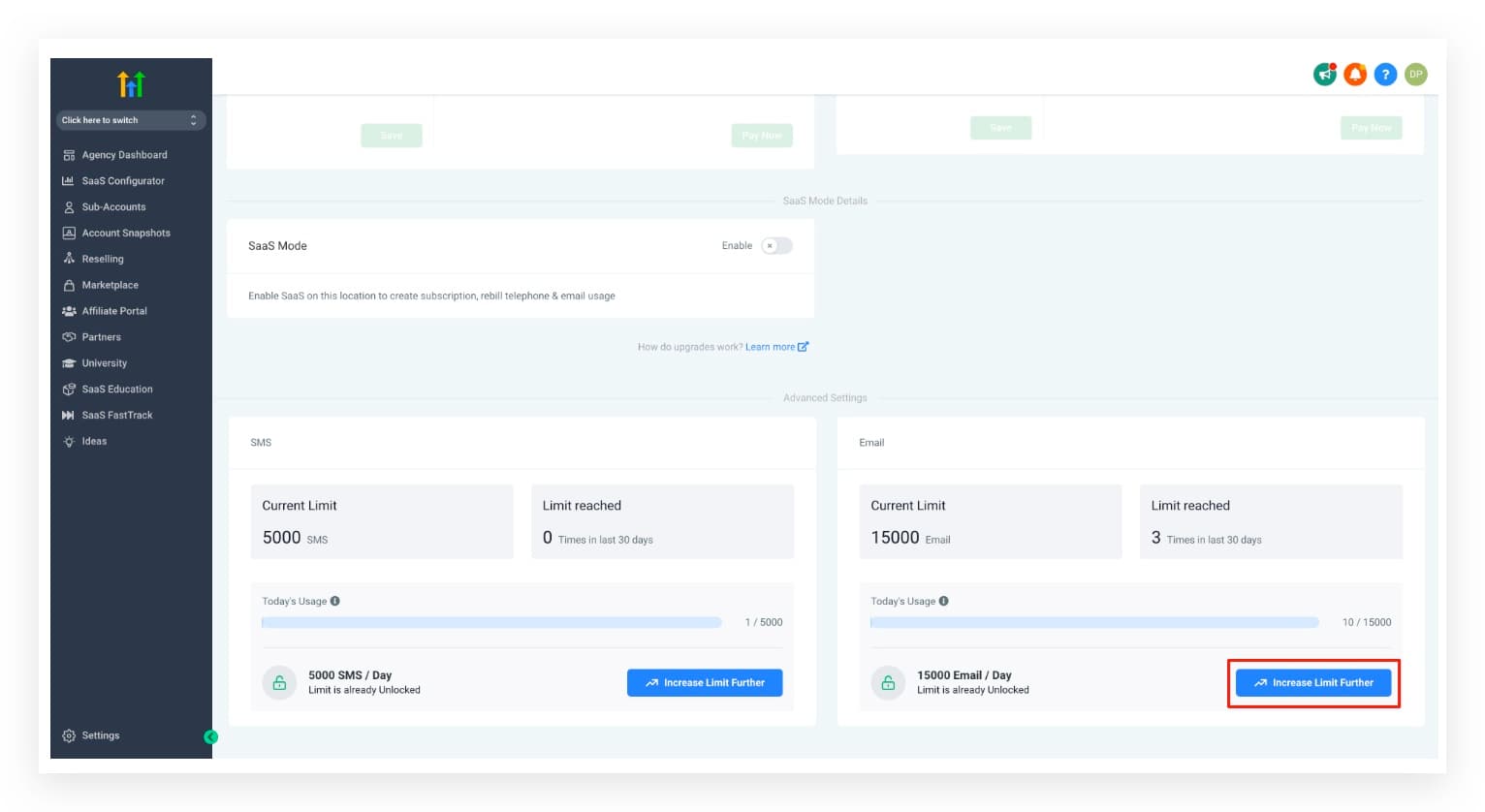Open the help menu question mark
1485x812 pixels.
[x=1385, y=74]
